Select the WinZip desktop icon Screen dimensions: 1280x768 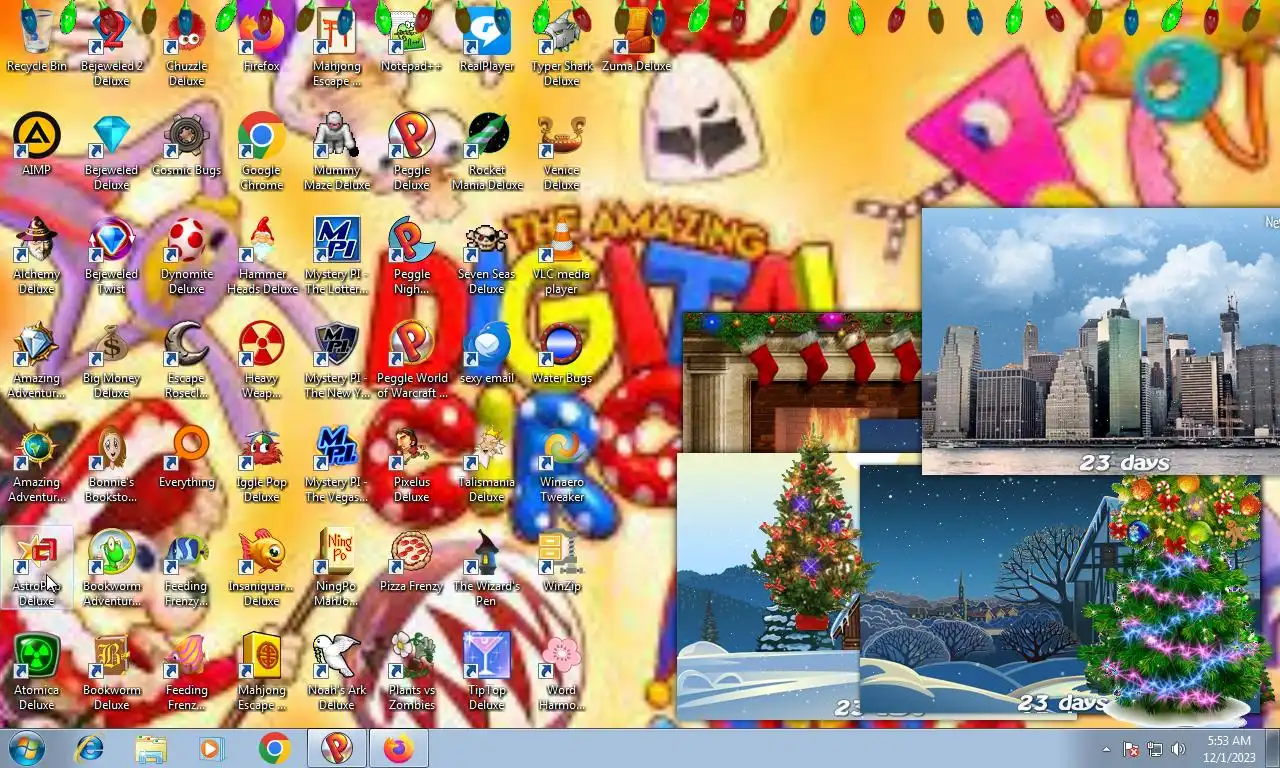click(561, 560)
